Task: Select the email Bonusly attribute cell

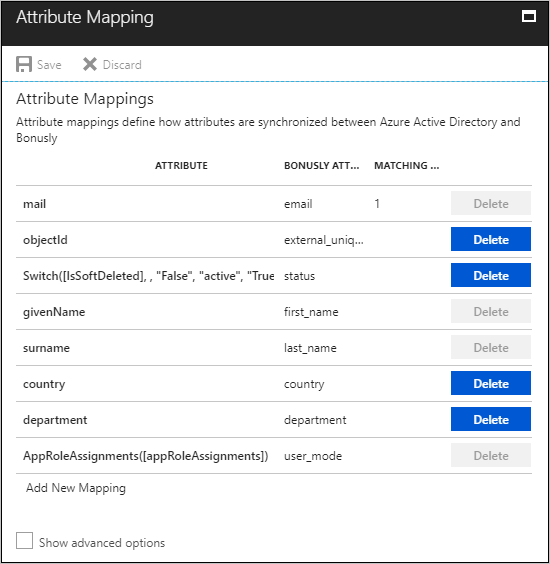Action: pyautogui.click(x=298, y=204)
